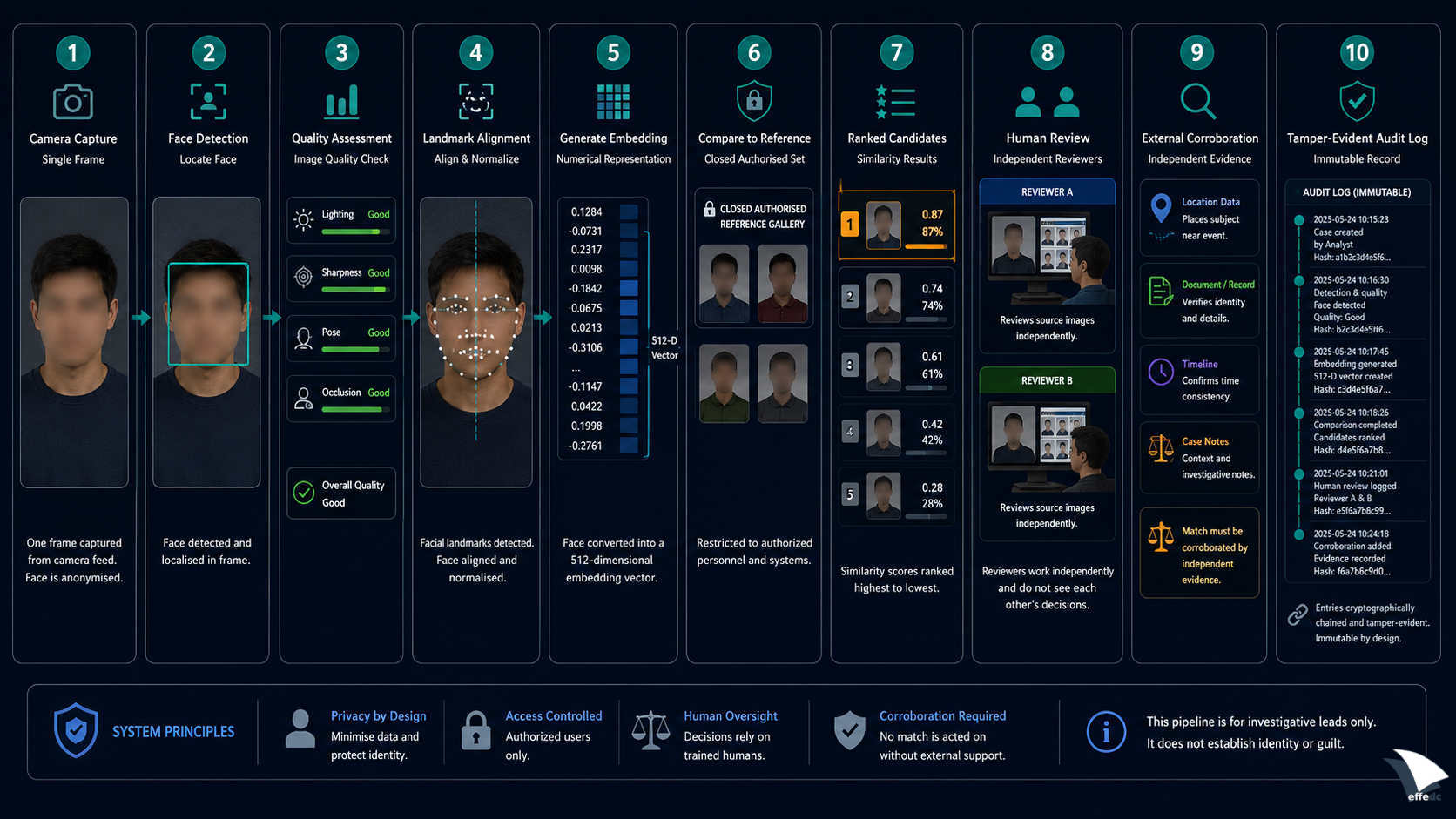Image resolution: width=1456 pixels, height=819 pixels.
Task: Click the Tamper-Evident Audit Log shield-check icon
Action: (x=1357, y=101)
